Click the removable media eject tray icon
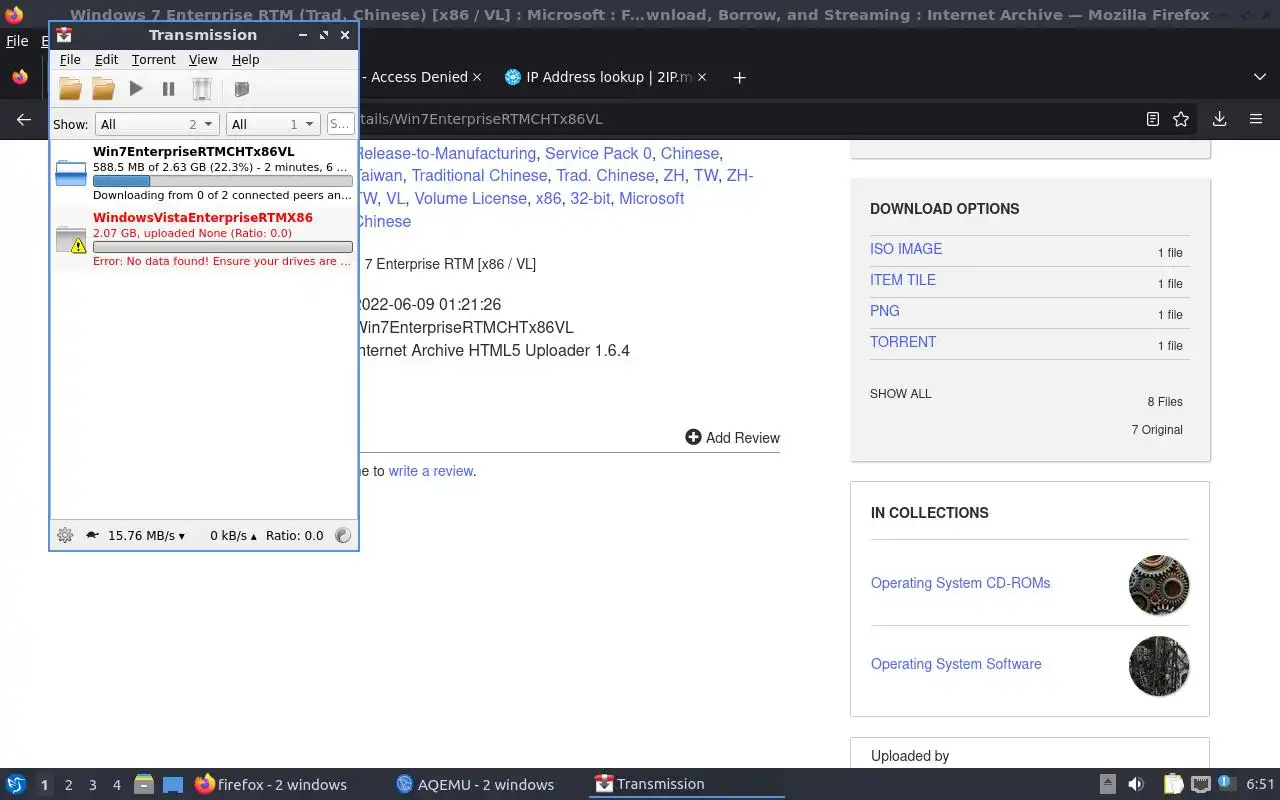Viewport: 1280px width, 800px height. [1108, 784]
